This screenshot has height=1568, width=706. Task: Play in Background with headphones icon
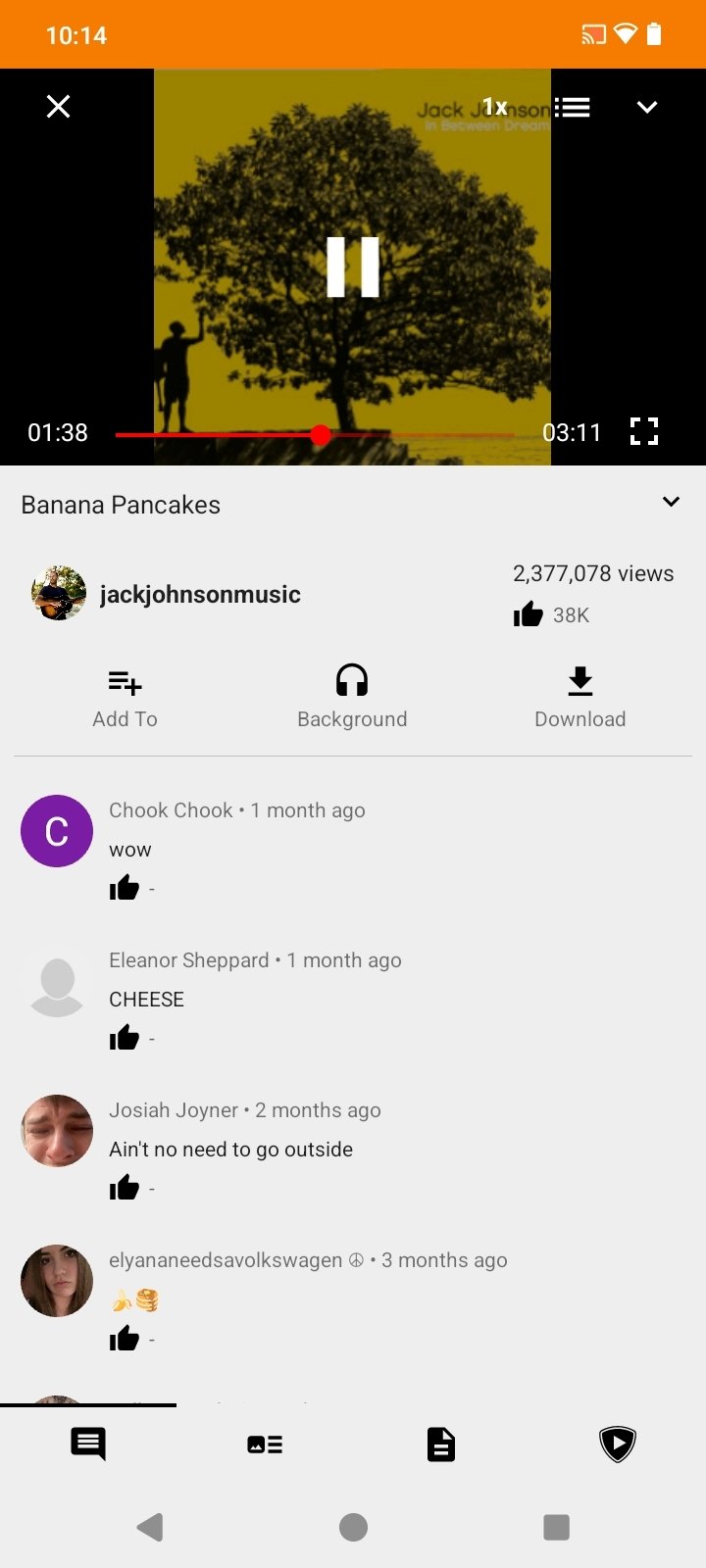click(352, 698)
